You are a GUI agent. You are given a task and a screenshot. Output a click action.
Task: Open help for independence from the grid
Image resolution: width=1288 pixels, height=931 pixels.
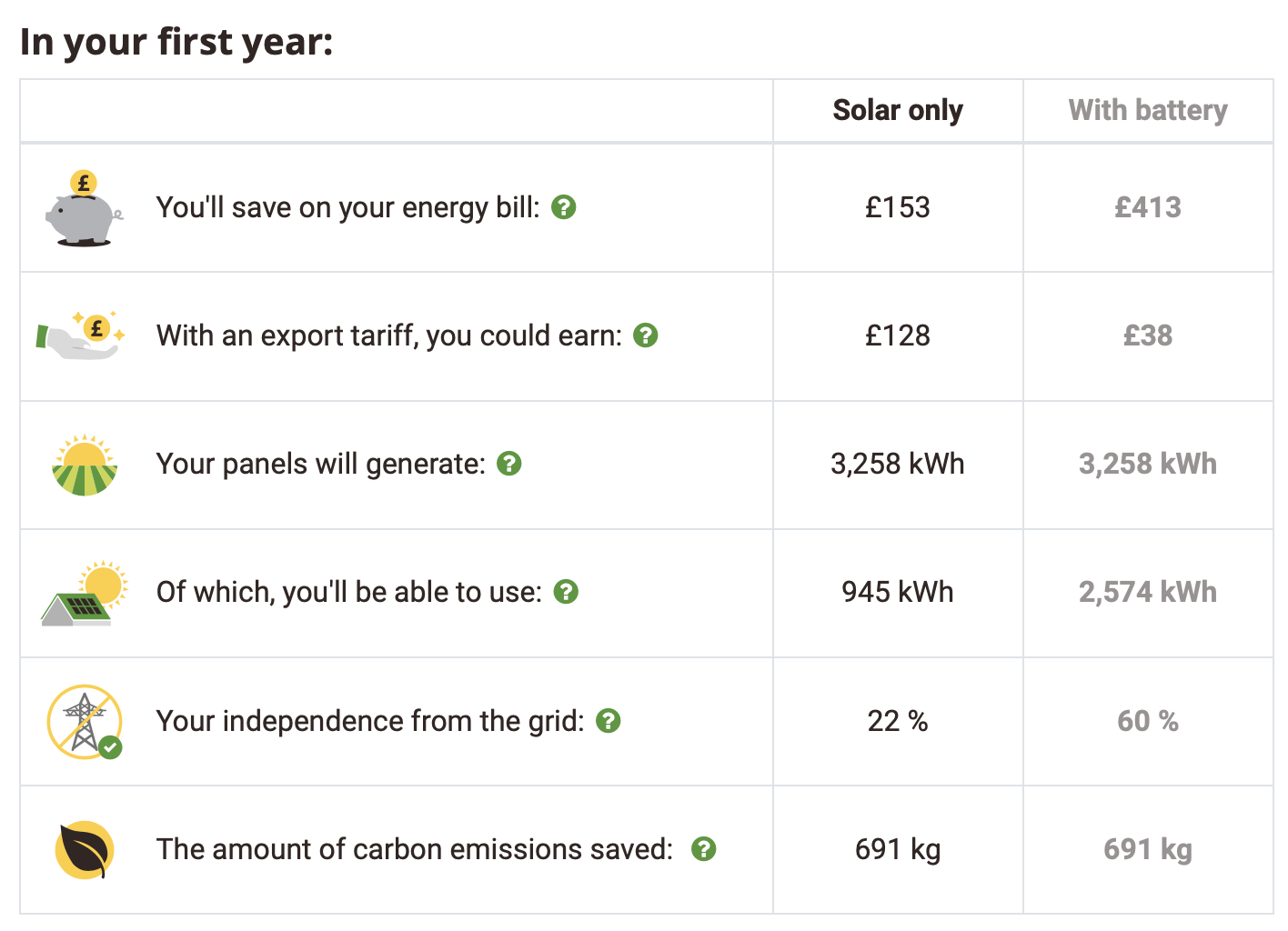pos(609,721)
